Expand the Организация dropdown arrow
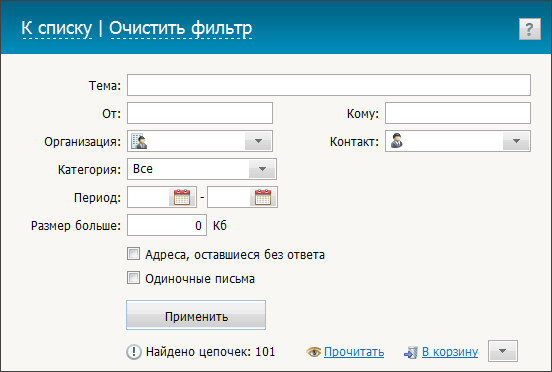This screenshot has width=552, height=372. pyautogui.click(x=258, y=141)
